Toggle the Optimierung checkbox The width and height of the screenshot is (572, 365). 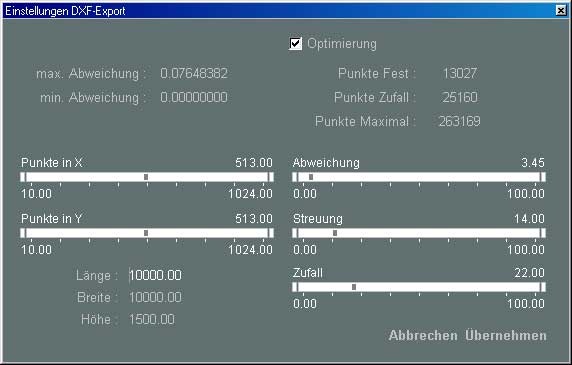click(x=295, y=44)
